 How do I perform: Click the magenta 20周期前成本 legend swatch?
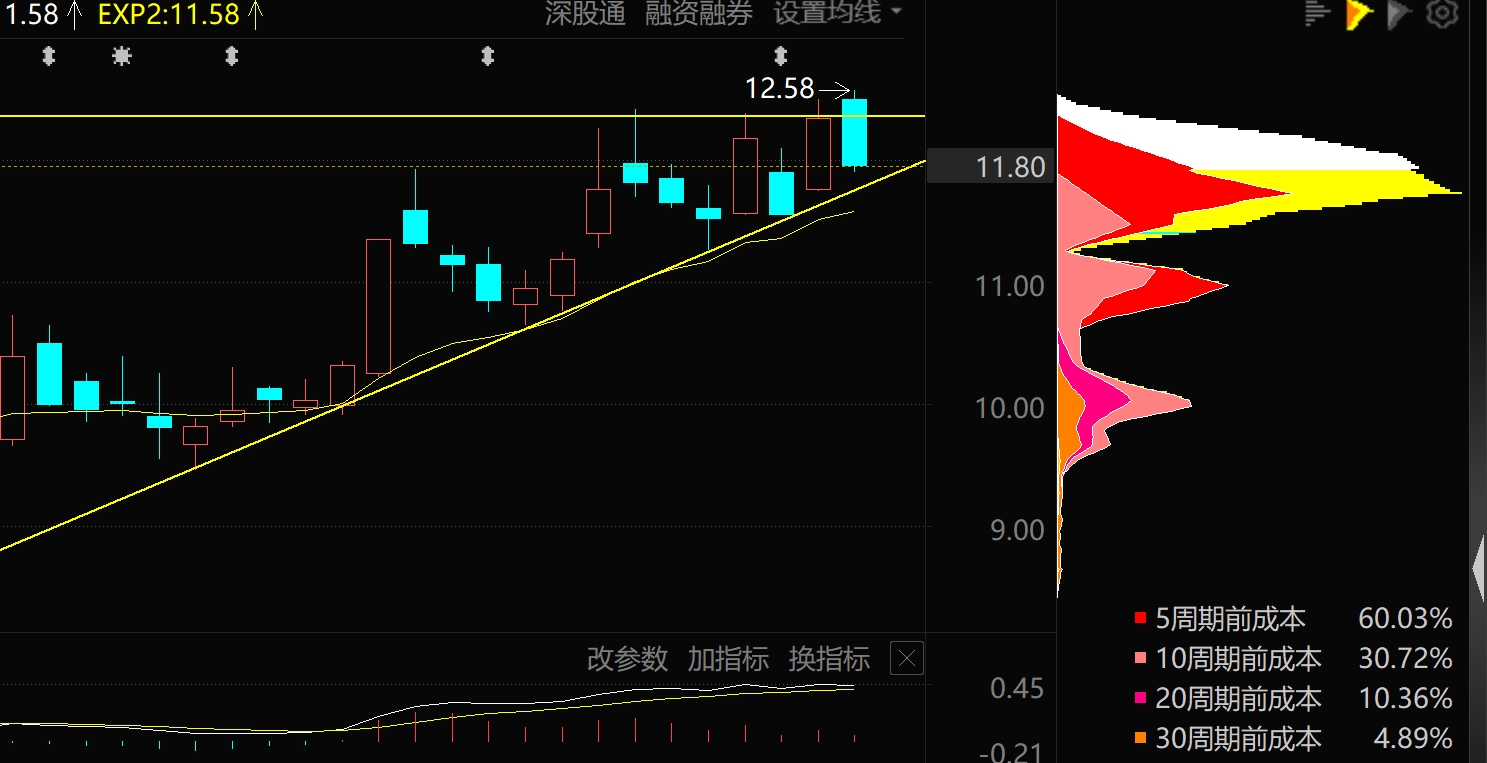click(x=1140, y=699)
